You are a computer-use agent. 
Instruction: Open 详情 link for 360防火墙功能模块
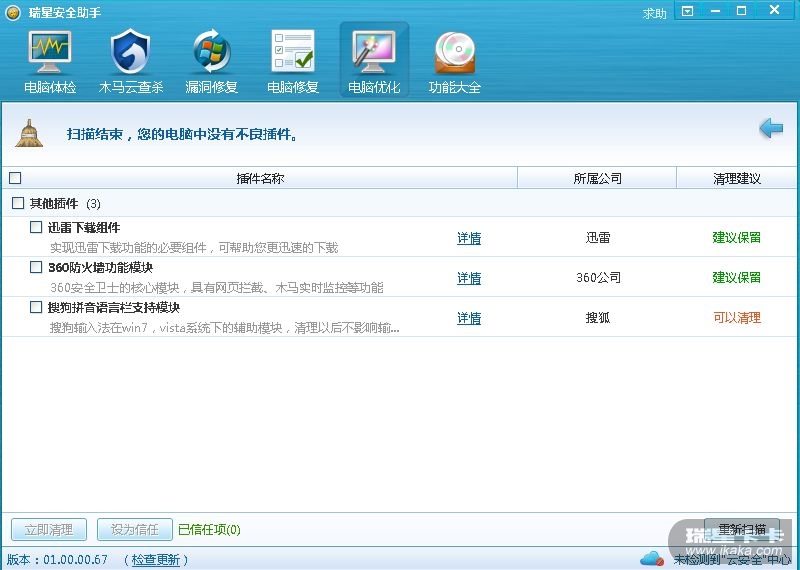click(469, 278)
